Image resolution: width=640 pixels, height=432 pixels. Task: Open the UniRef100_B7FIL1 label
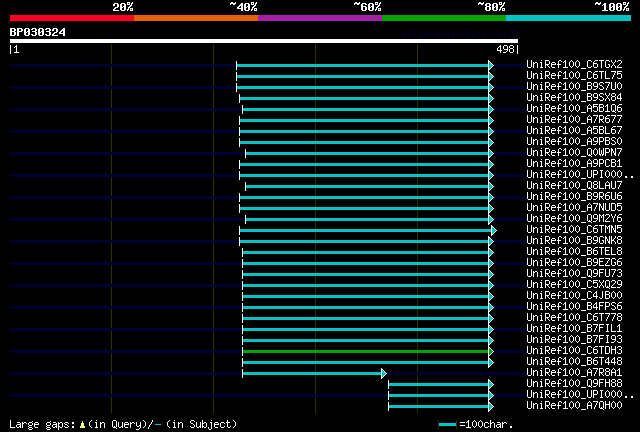(x=574, y=329)
